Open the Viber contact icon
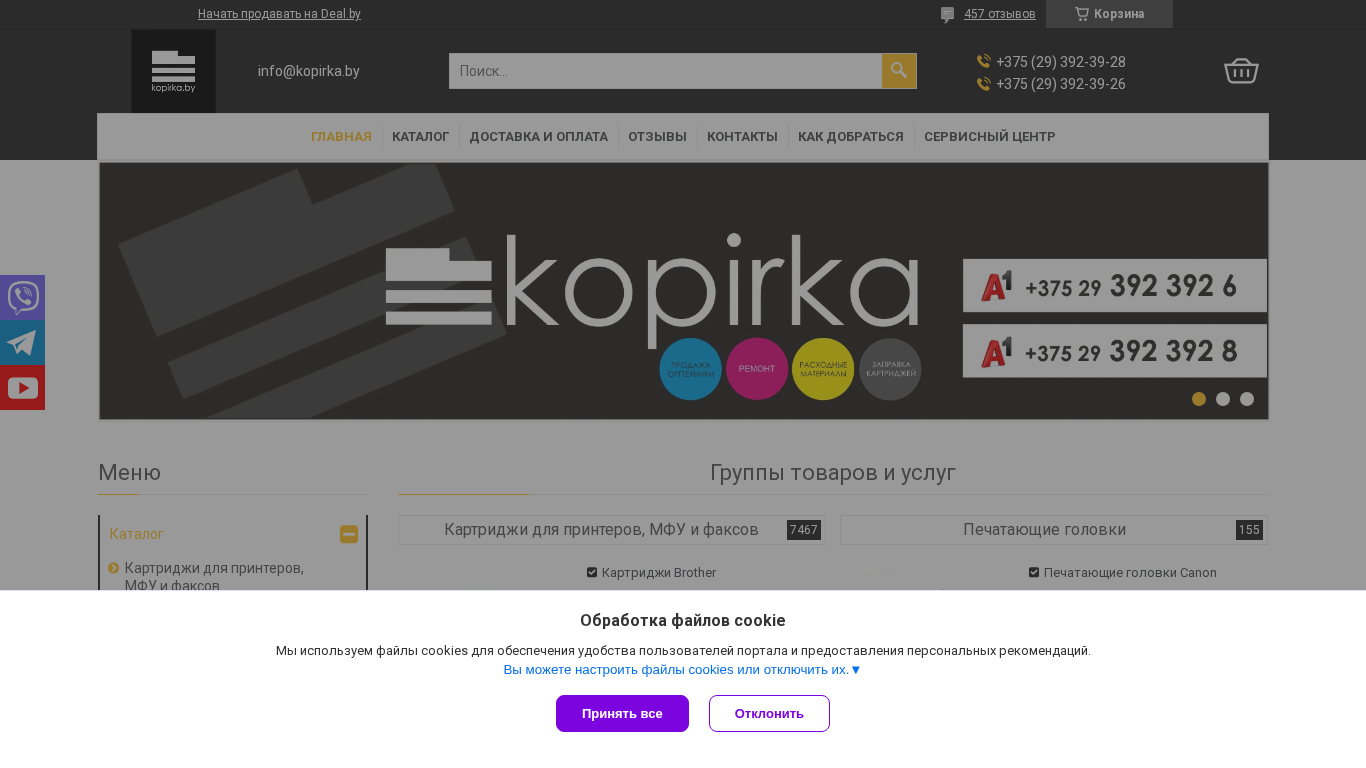The image size is (1366, 768). 22,297
